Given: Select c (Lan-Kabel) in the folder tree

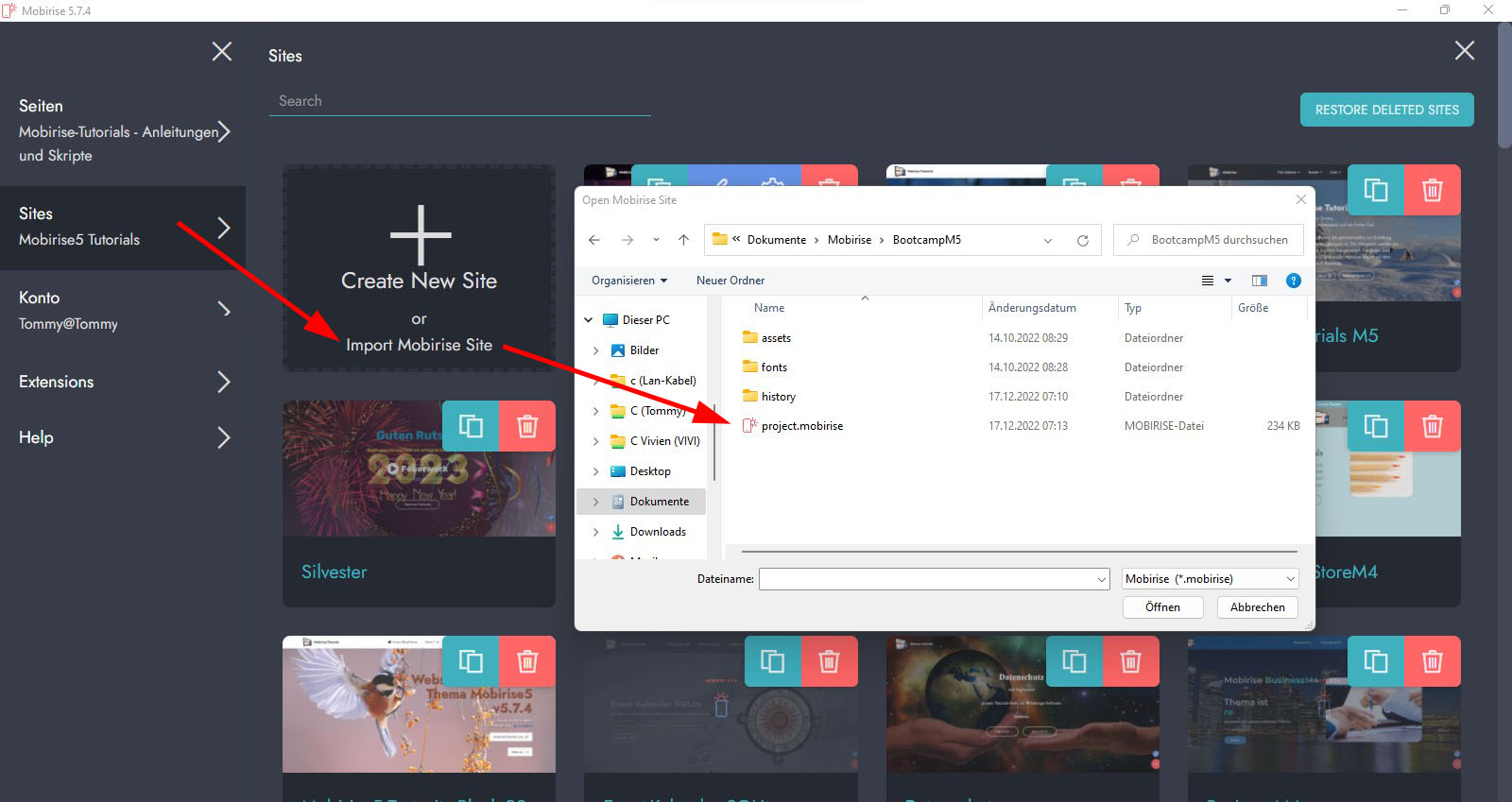Looking at the screenshot, I should click(x=662, y=381).
